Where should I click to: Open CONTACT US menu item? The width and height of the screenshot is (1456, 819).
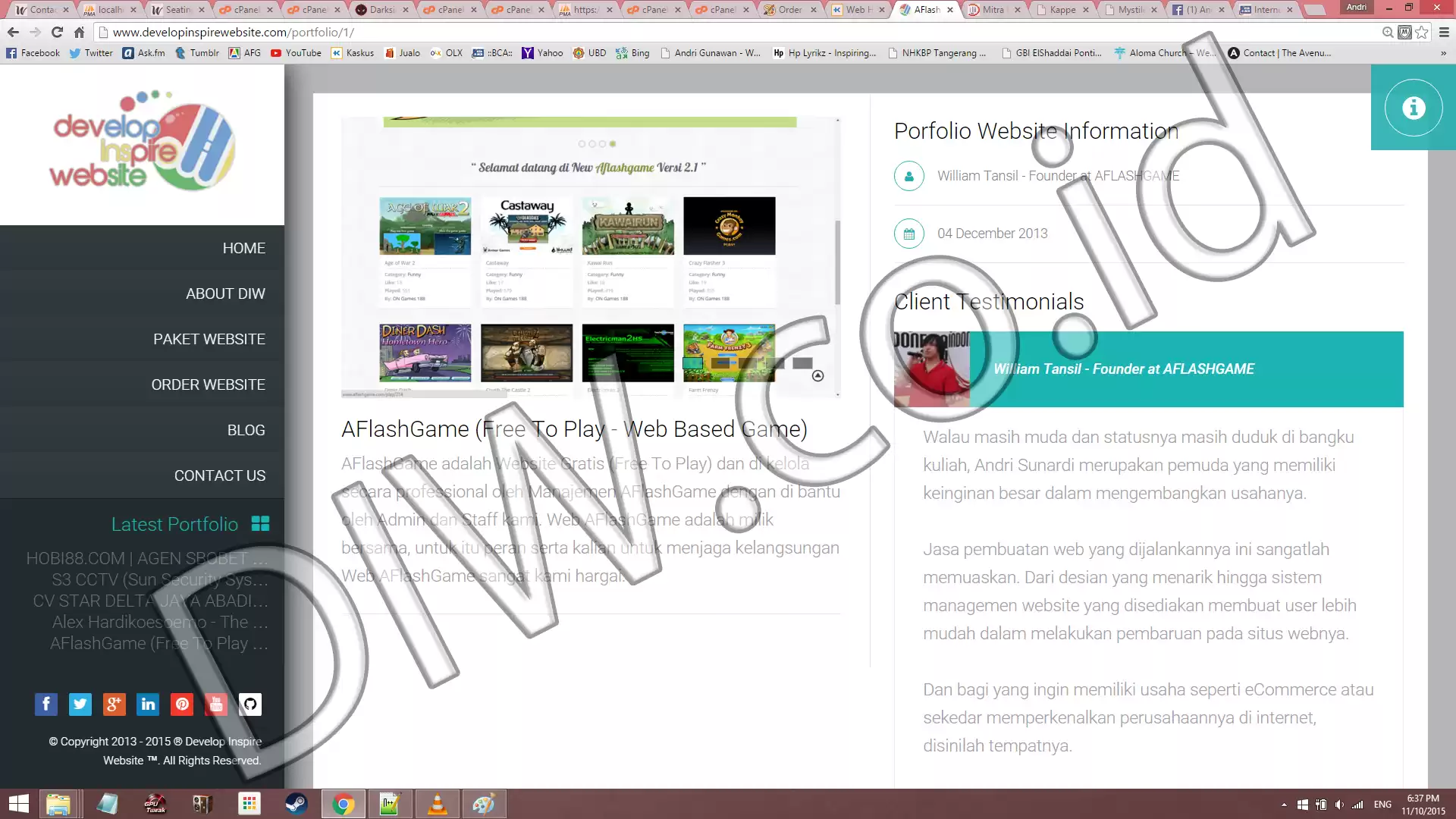click(220, 475)
